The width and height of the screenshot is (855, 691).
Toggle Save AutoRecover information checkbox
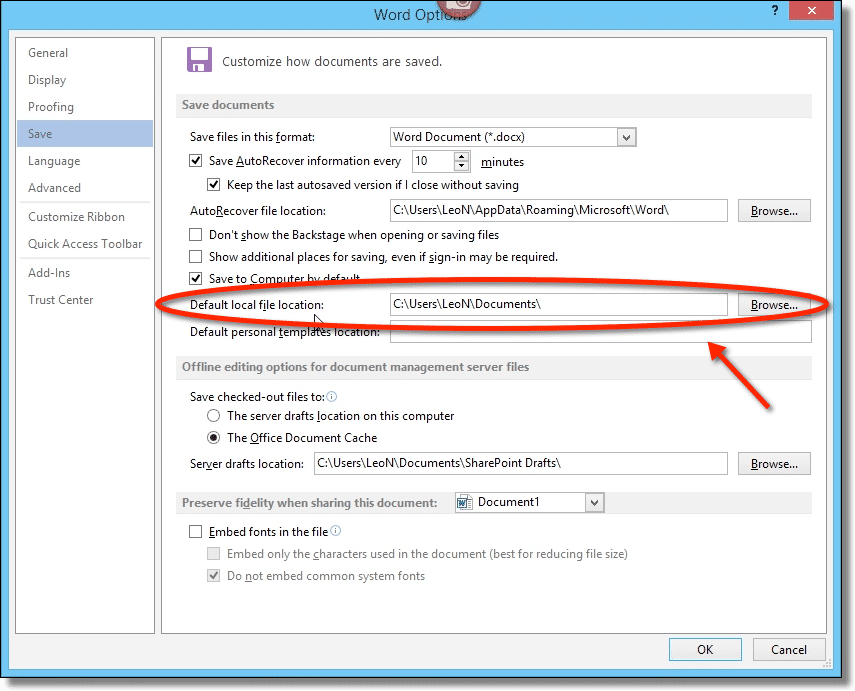(x=196, y=161)
